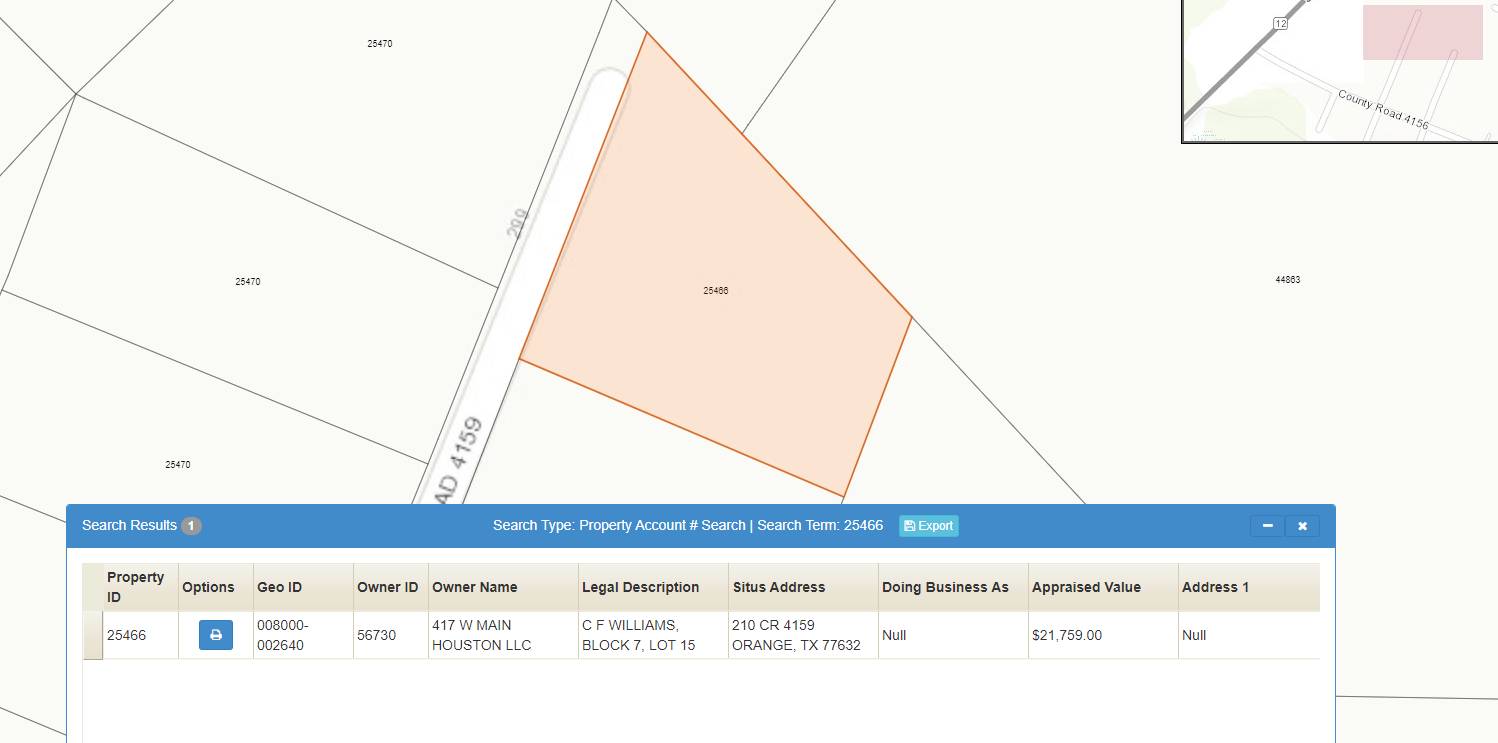1498x743 pixels.
Task: Click the Highway 12 shield in overview map
Action: (x=1280, y=23)
